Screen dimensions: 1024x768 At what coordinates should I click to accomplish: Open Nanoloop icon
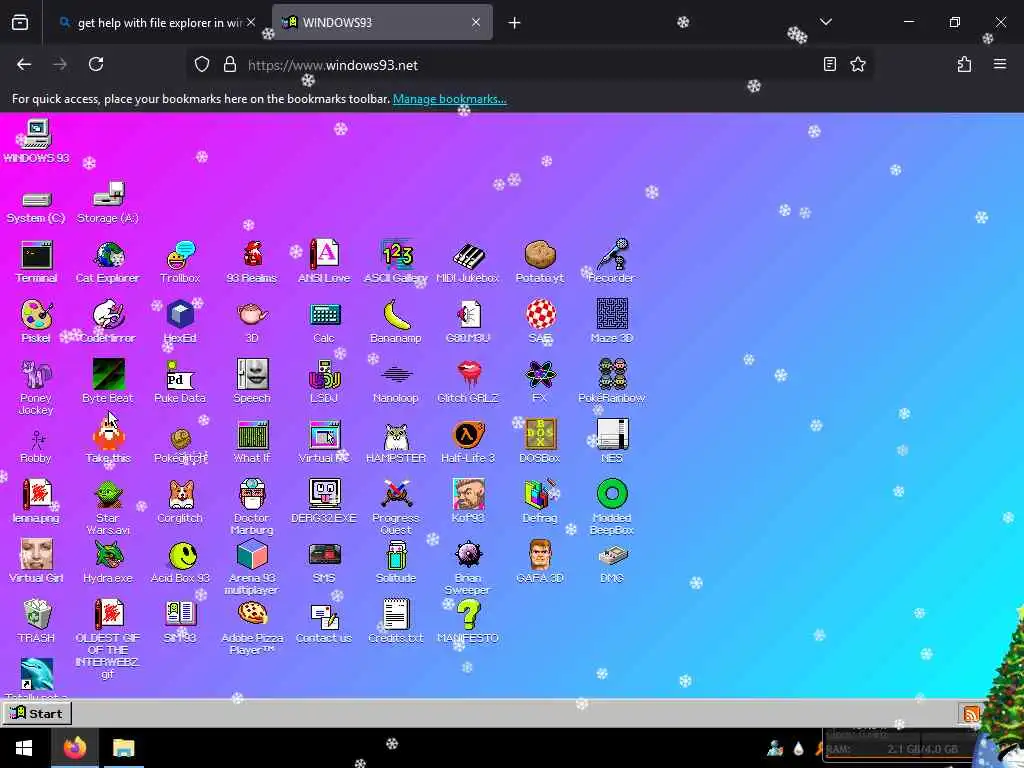click(396, 382)
